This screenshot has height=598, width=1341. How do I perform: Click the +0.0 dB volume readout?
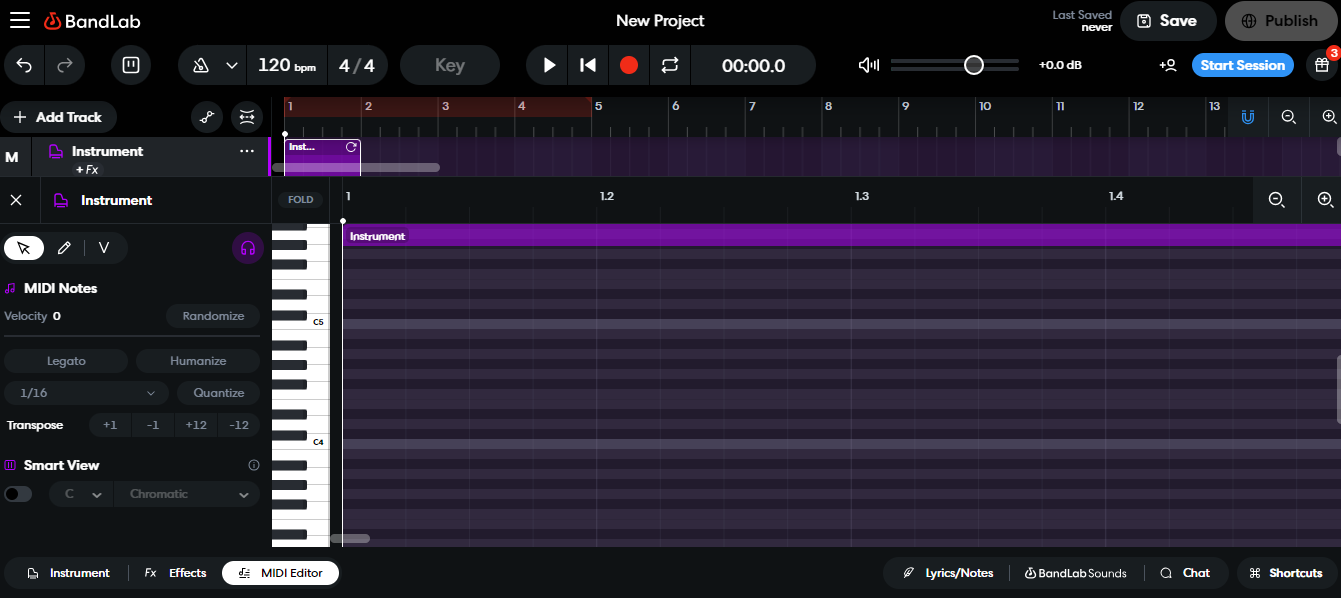(1060, 65)
